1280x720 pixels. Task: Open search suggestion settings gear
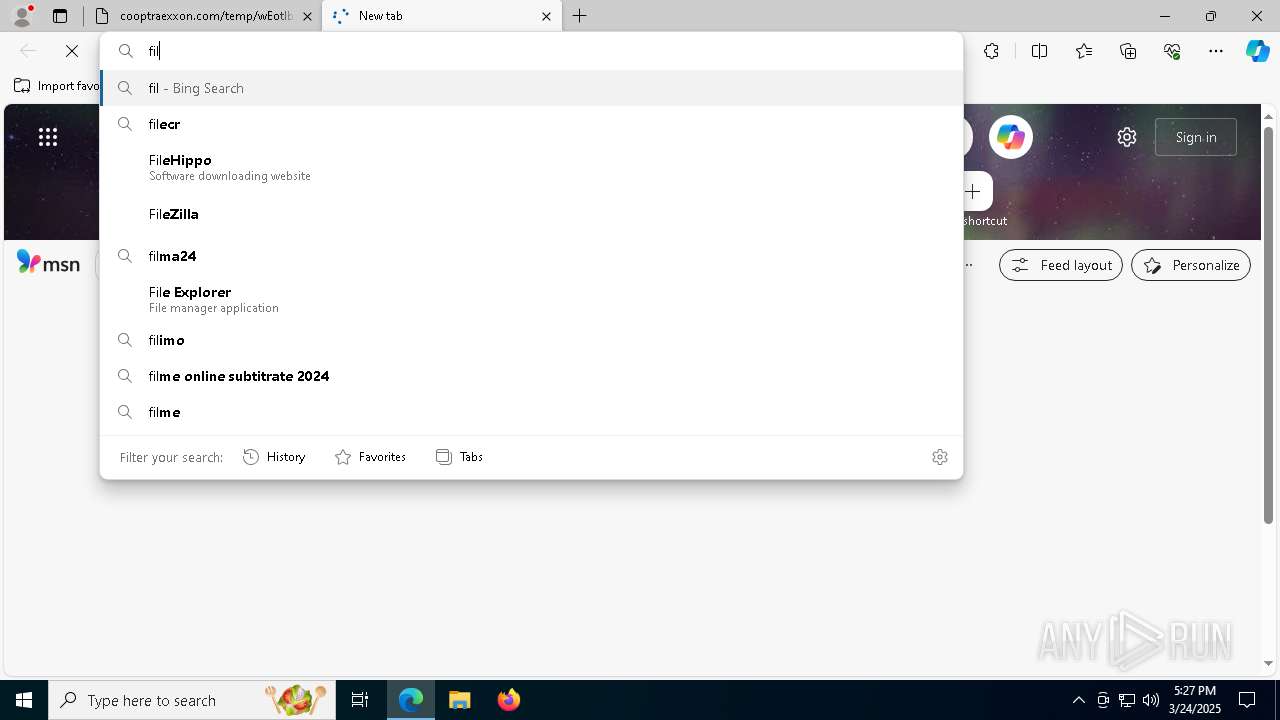[940, 457]
